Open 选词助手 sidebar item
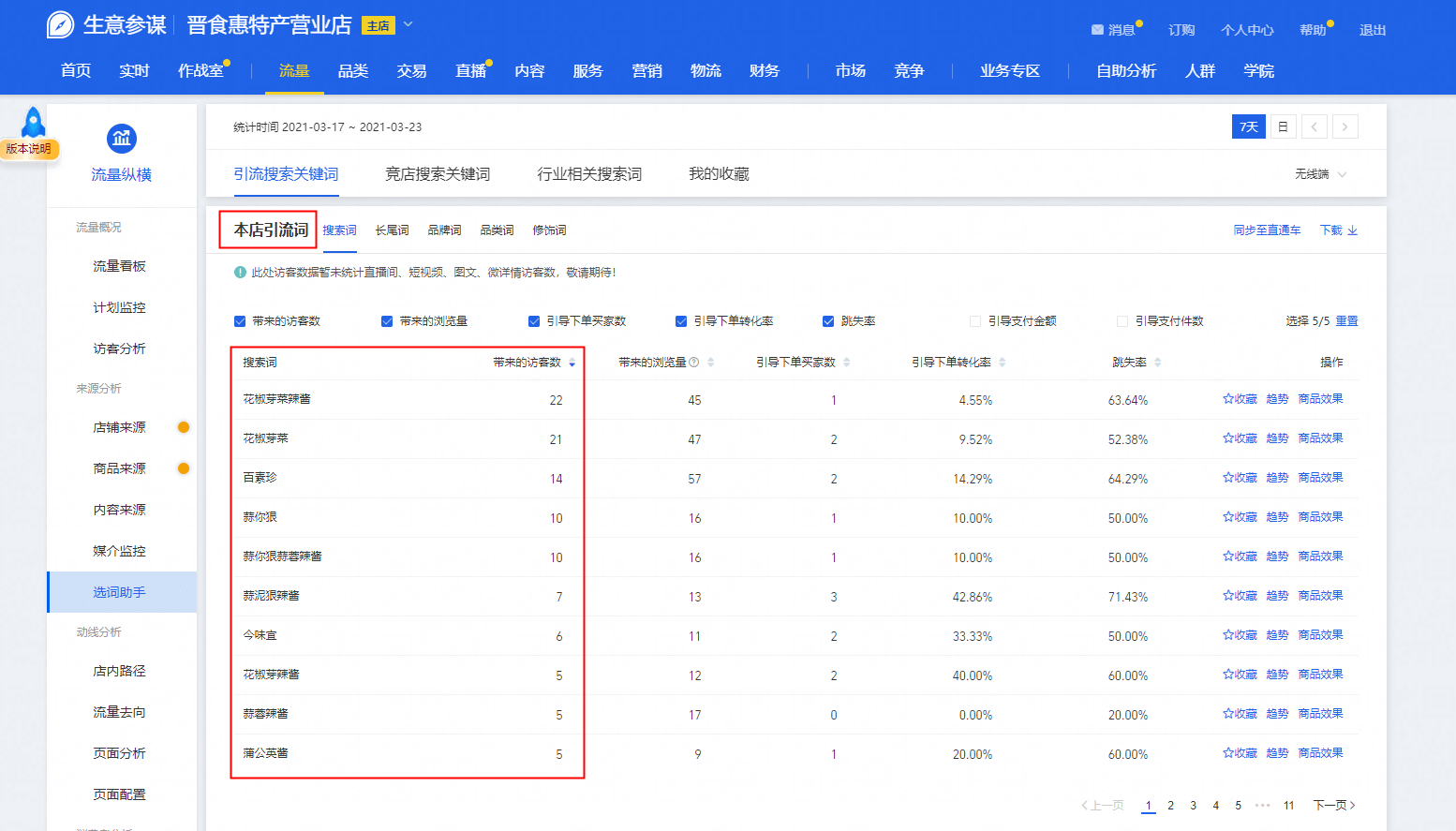The height and width of the screenshot is (831, 1456). 122,592
